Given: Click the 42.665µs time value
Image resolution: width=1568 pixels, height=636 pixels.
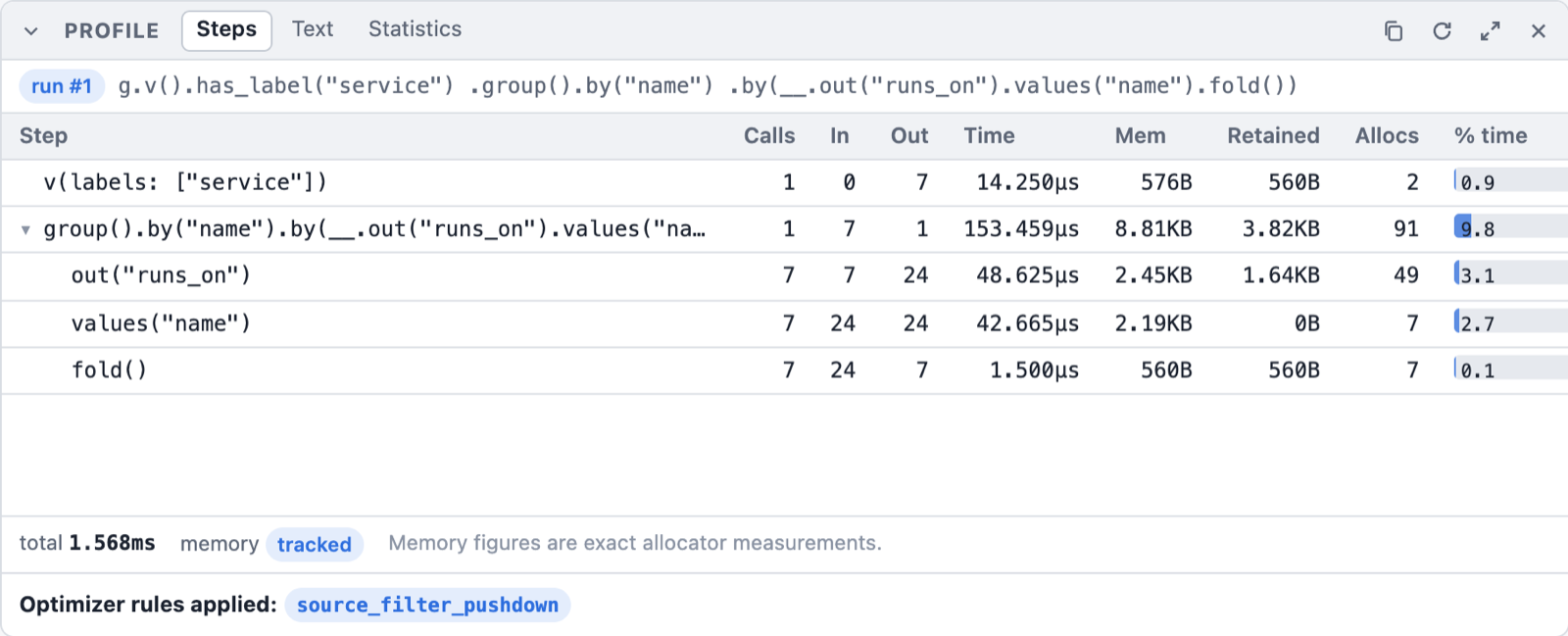Looking at the screenshot, I should [1028, 323].
